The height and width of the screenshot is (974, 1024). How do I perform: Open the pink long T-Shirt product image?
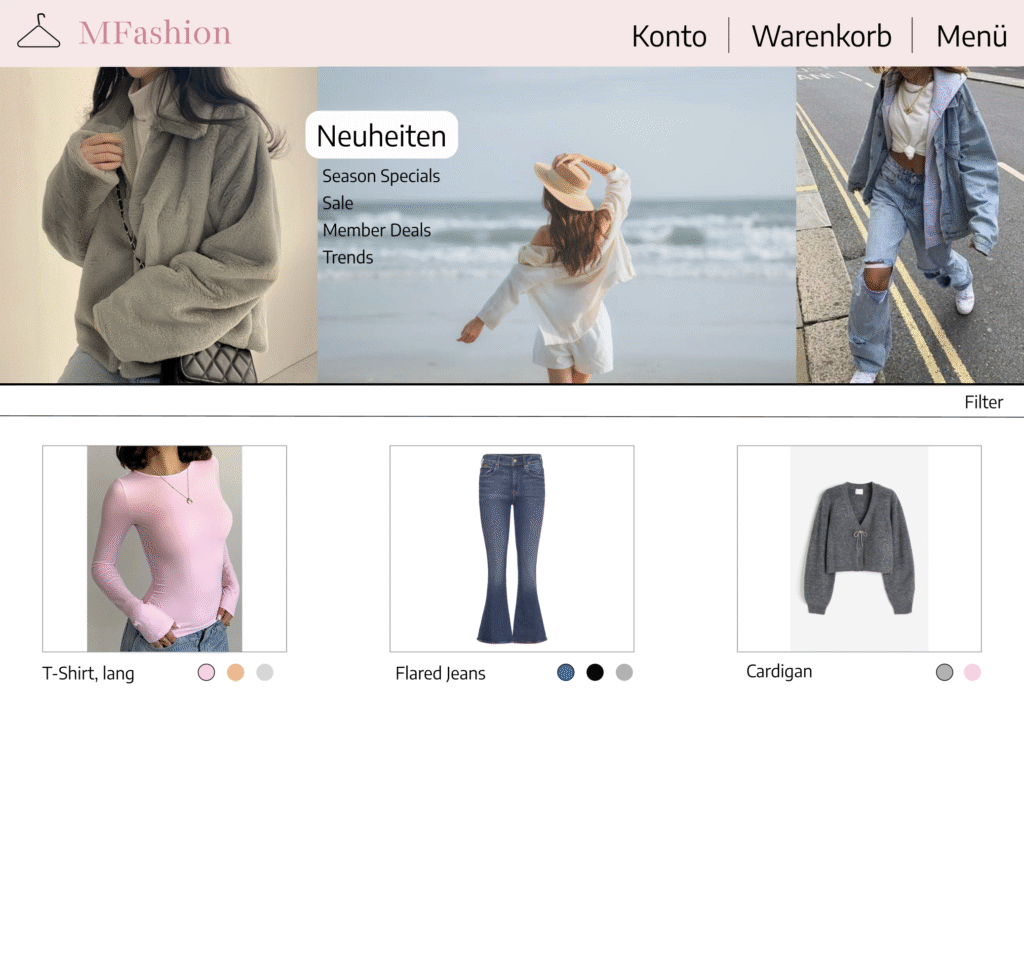coord(164,548)
